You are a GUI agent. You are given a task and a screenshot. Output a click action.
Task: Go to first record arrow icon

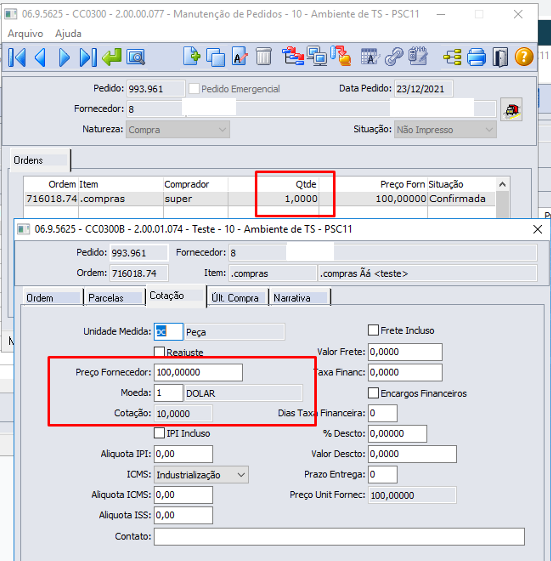point(17,57)
